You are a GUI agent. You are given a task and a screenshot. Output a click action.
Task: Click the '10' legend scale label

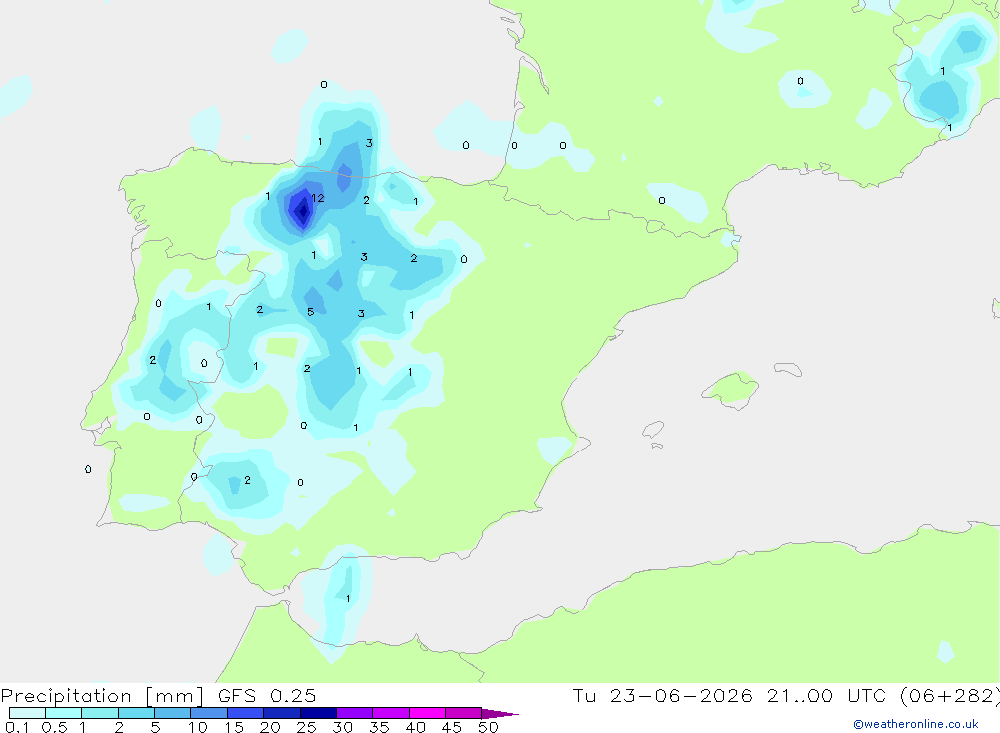tap(198, 727)
